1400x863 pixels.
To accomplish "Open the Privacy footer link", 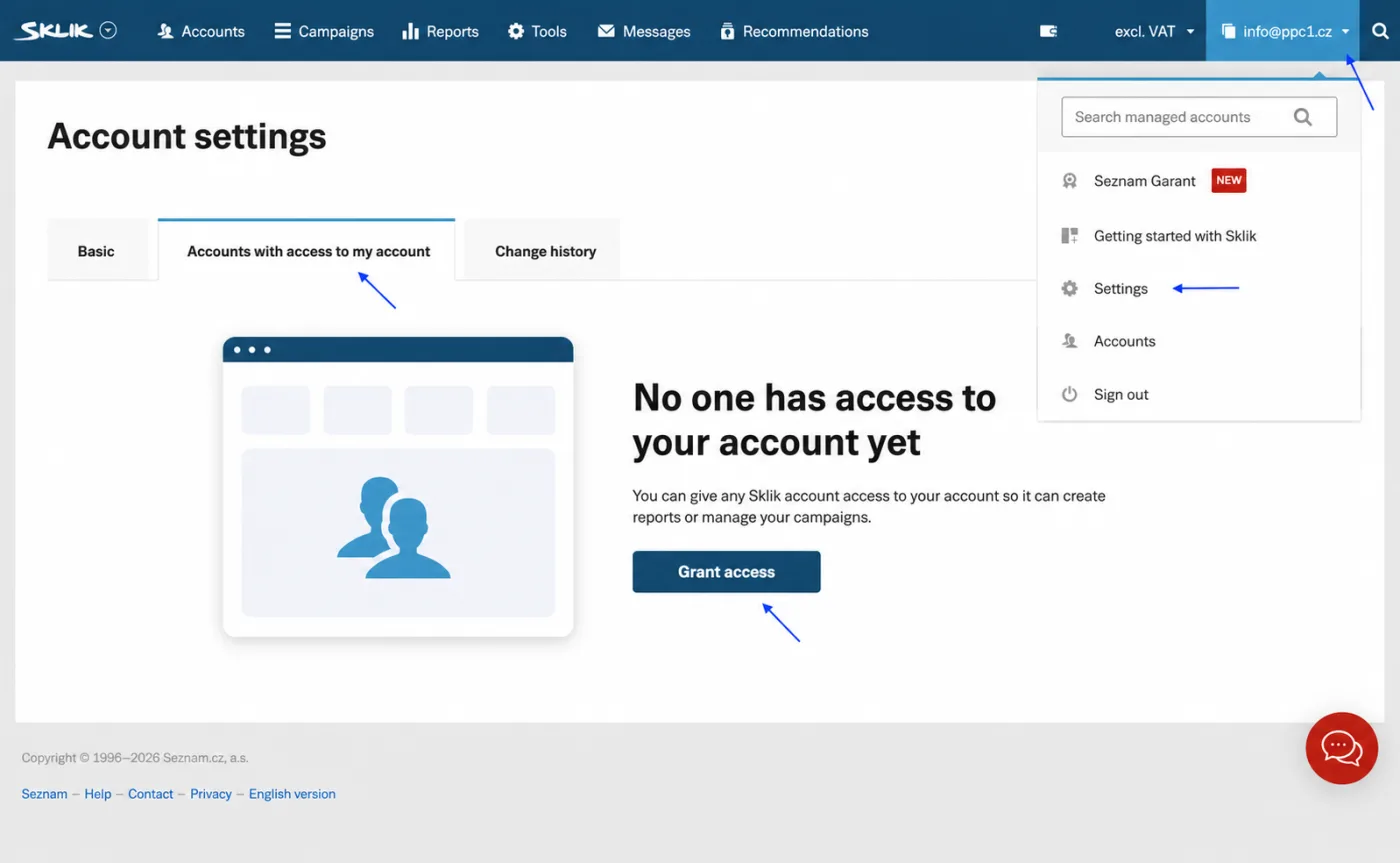I will point(211,794).
